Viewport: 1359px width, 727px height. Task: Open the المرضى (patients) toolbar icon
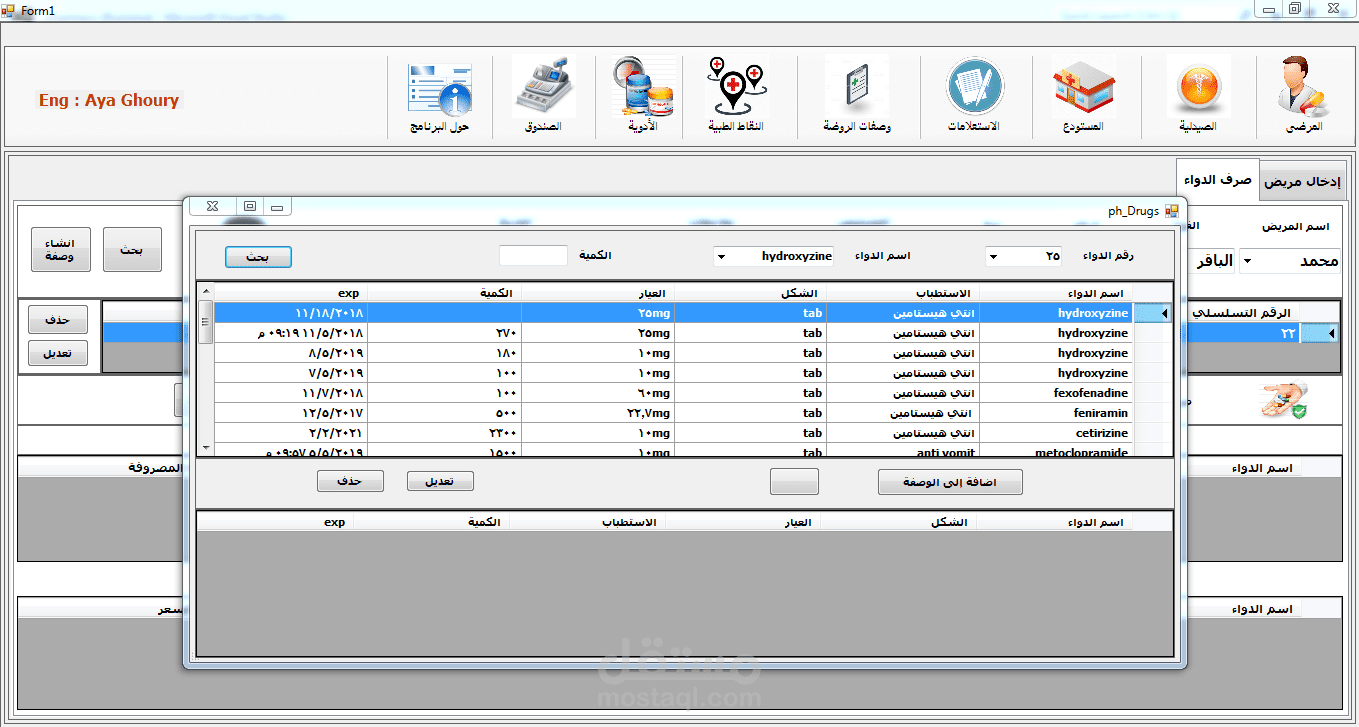click(1304, 96)
